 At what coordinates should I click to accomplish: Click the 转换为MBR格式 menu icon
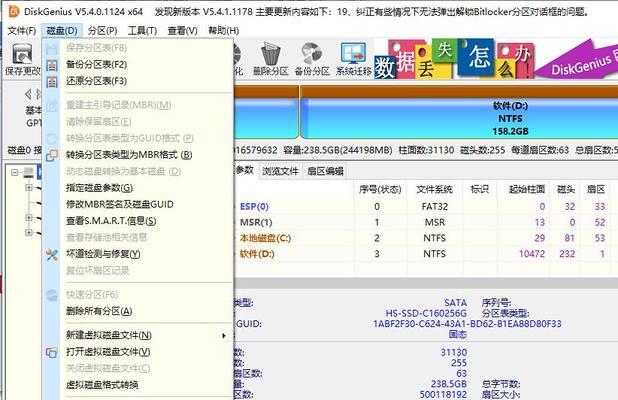(52, 155)
